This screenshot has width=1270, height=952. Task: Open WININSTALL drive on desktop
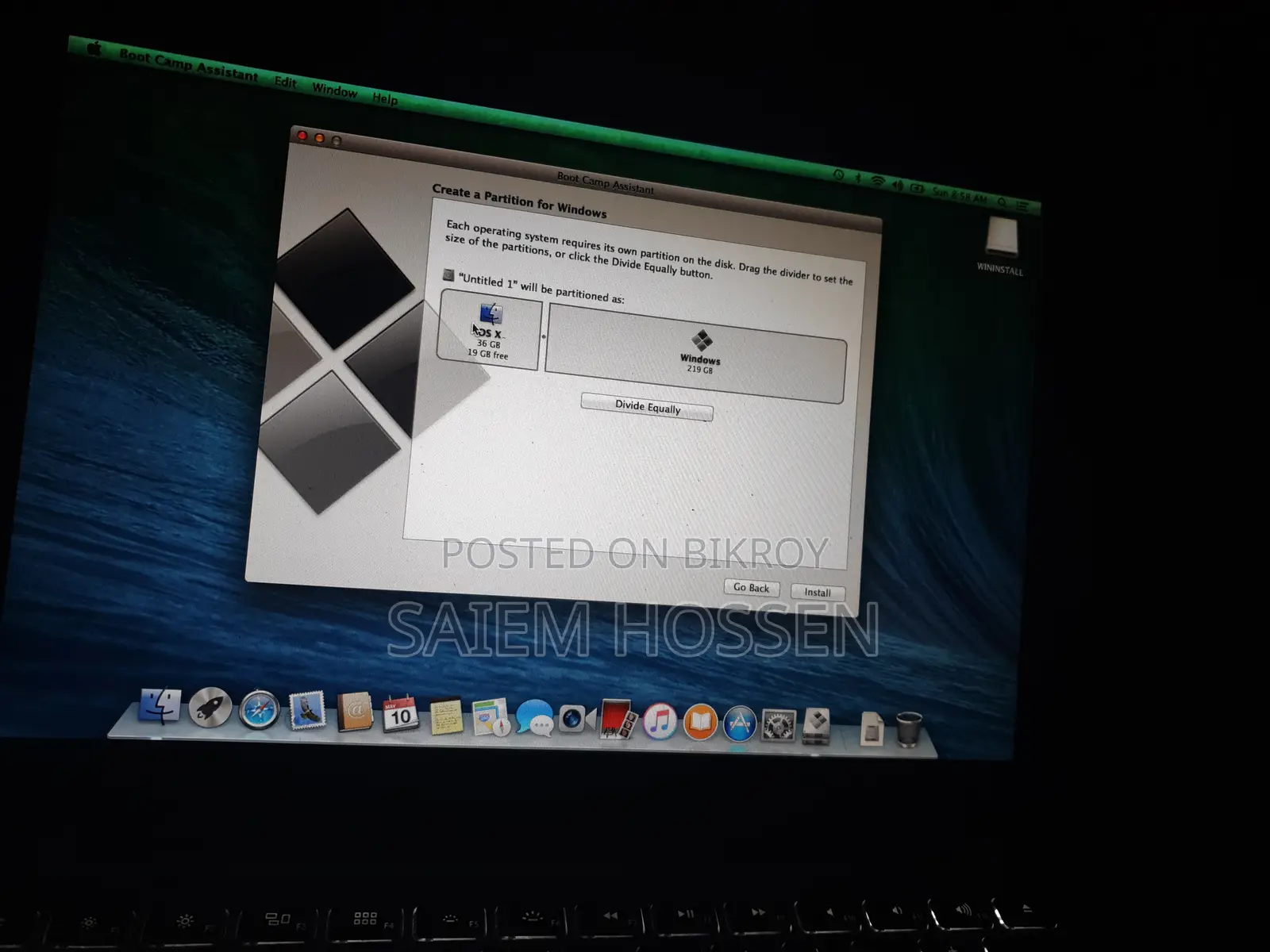tap(1000, 244)
